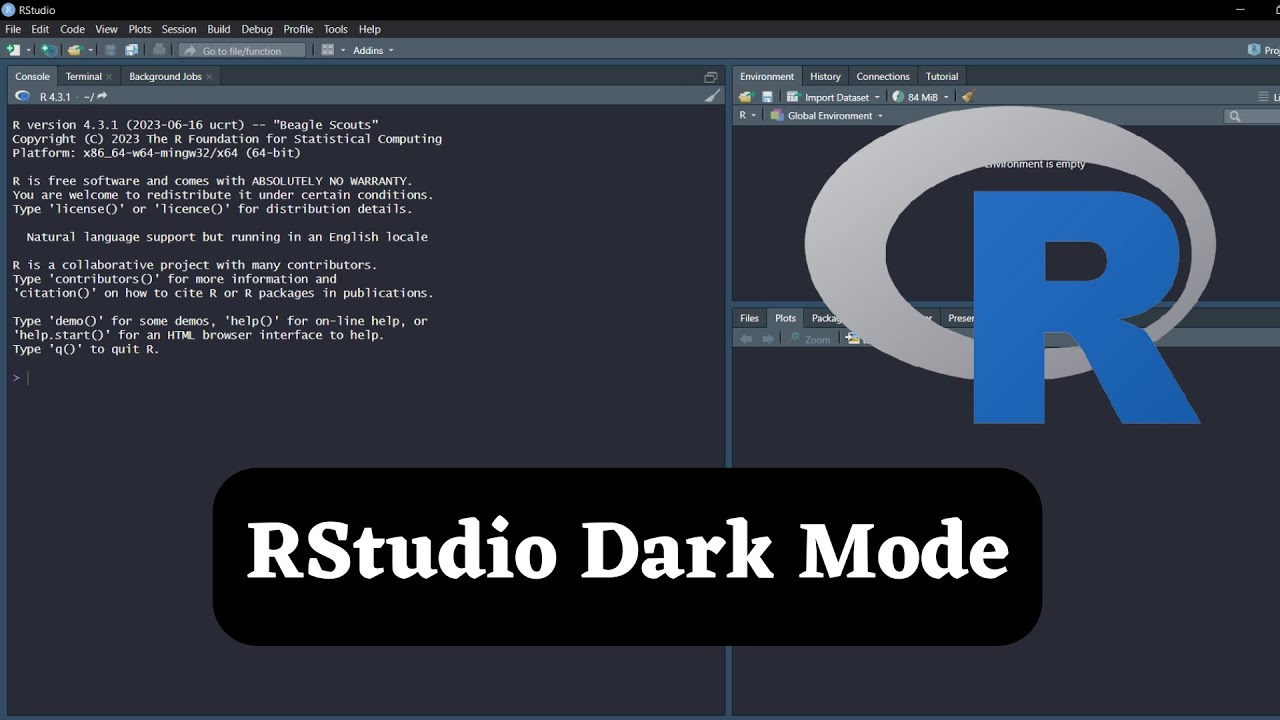
Task: Switch to the Connections tab
Action: (x=883, y=76)
